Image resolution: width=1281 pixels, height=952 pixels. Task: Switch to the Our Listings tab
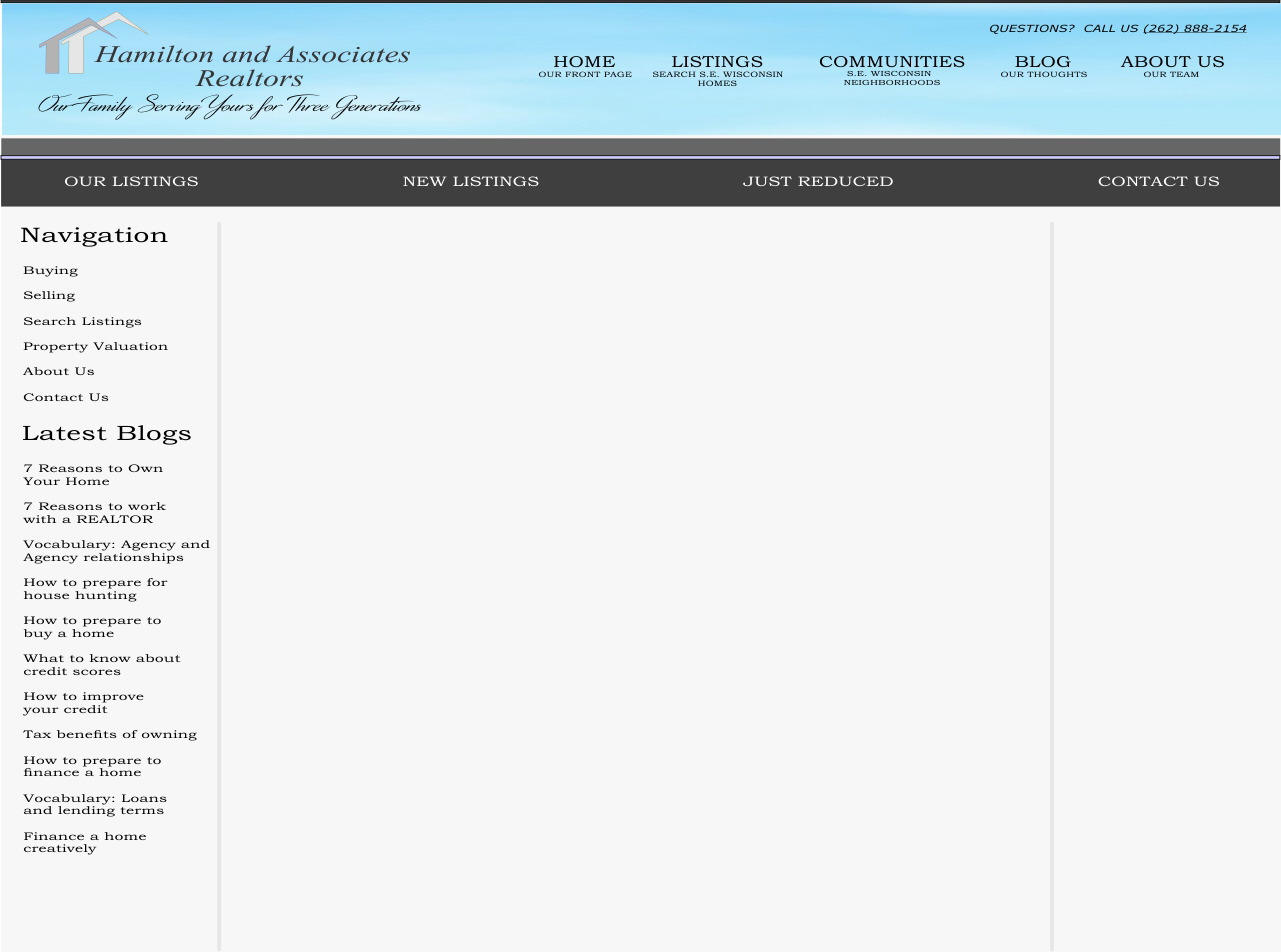(x=131, y=181)
